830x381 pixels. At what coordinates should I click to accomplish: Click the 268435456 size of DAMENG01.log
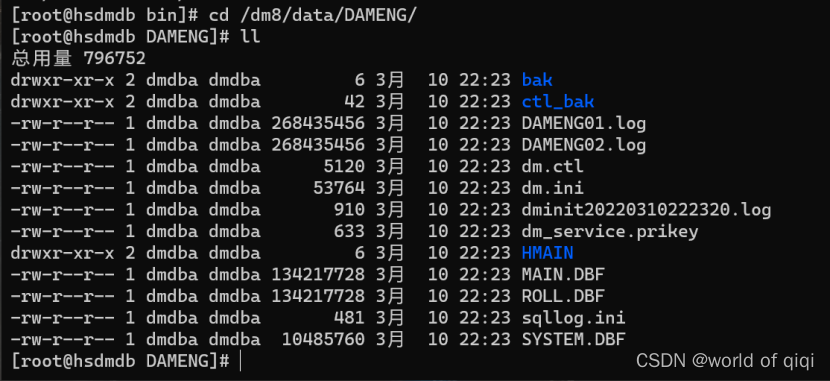click(x=318, y=123)
